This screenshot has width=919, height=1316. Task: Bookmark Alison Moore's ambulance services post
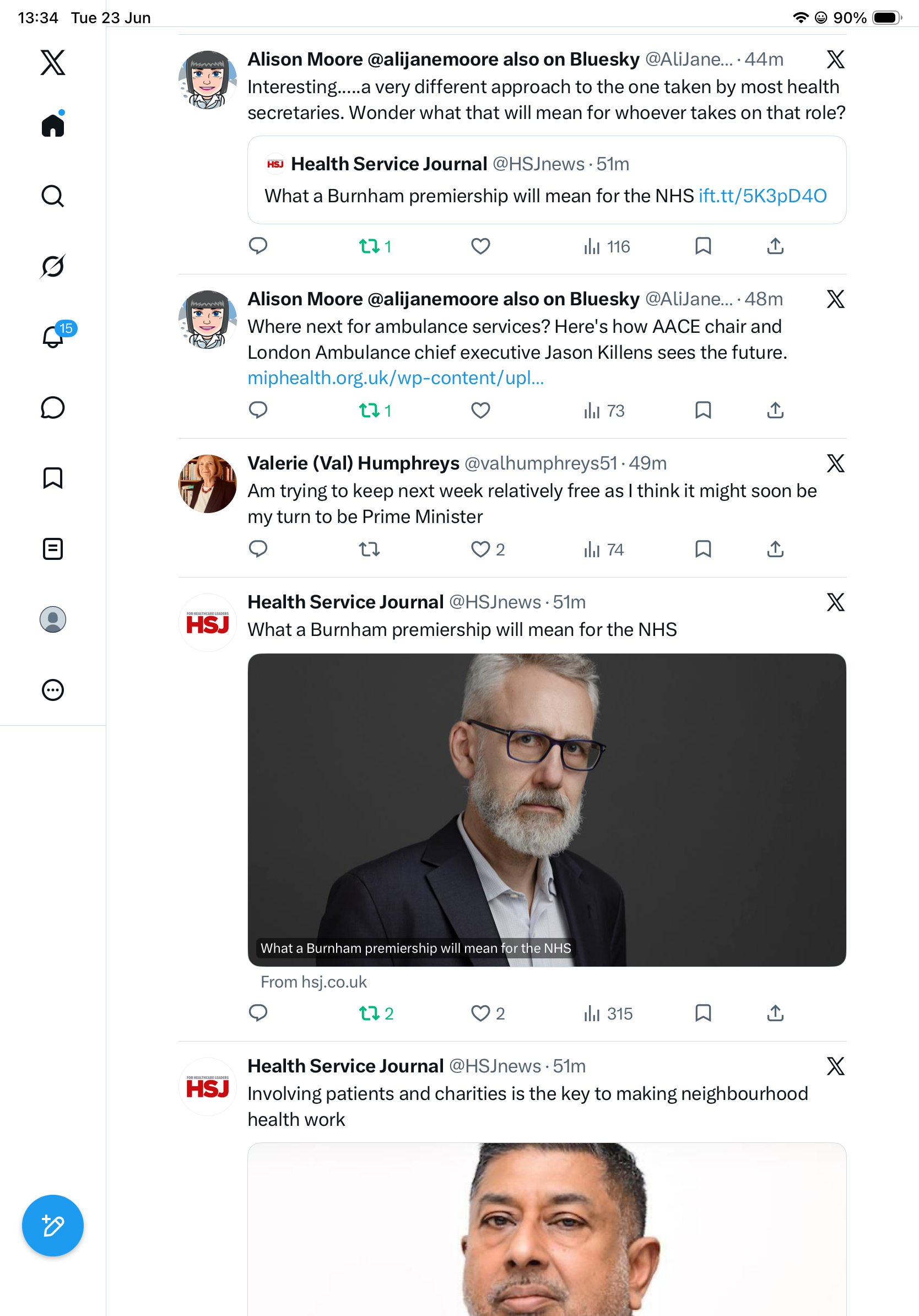coord(703,411)
